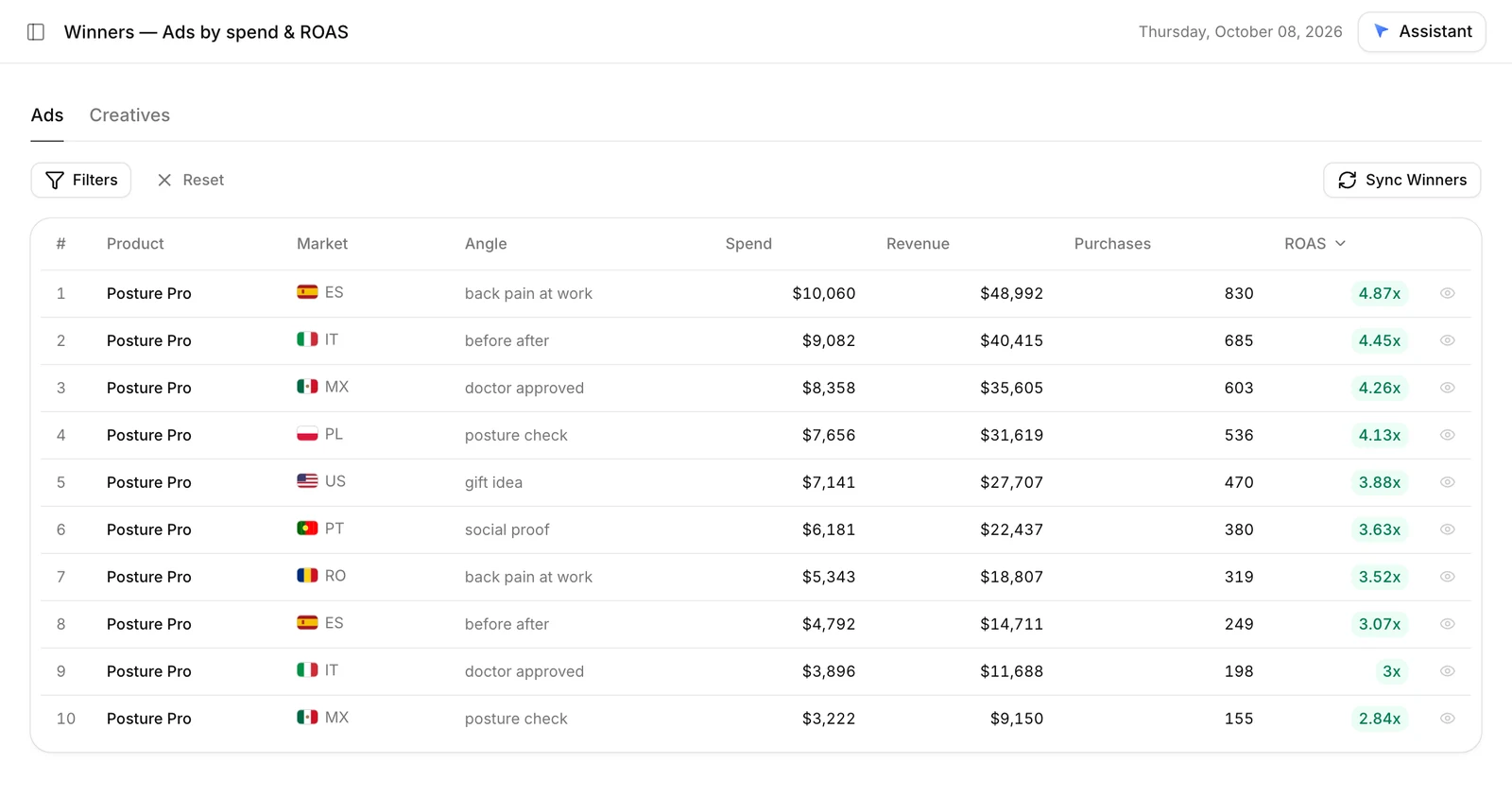Click the Purchases column header
The image size is (1512, 798).
pos(1112,244)
